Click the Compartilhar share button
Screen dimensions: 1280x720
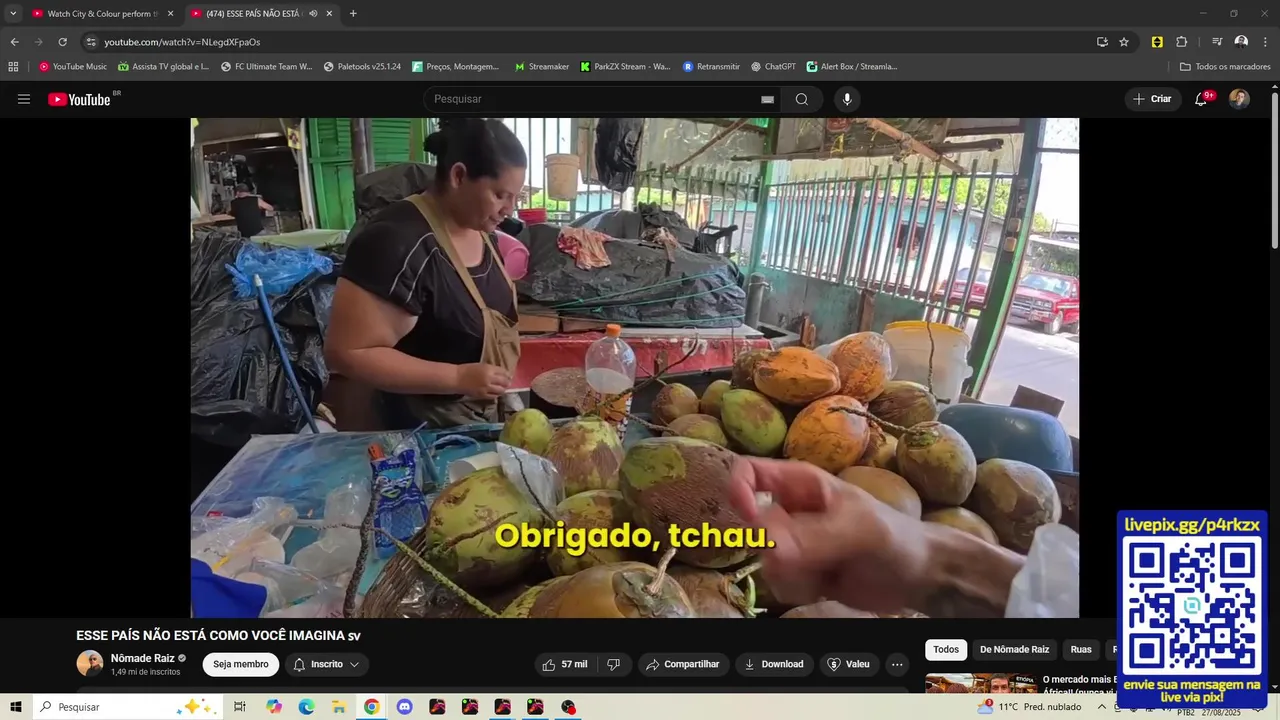(x=683, y=664)
